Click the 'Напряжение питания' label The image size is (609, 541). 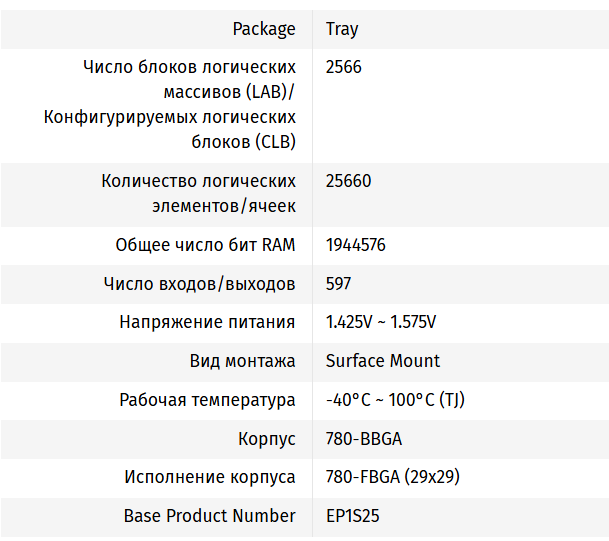(207, 322)
